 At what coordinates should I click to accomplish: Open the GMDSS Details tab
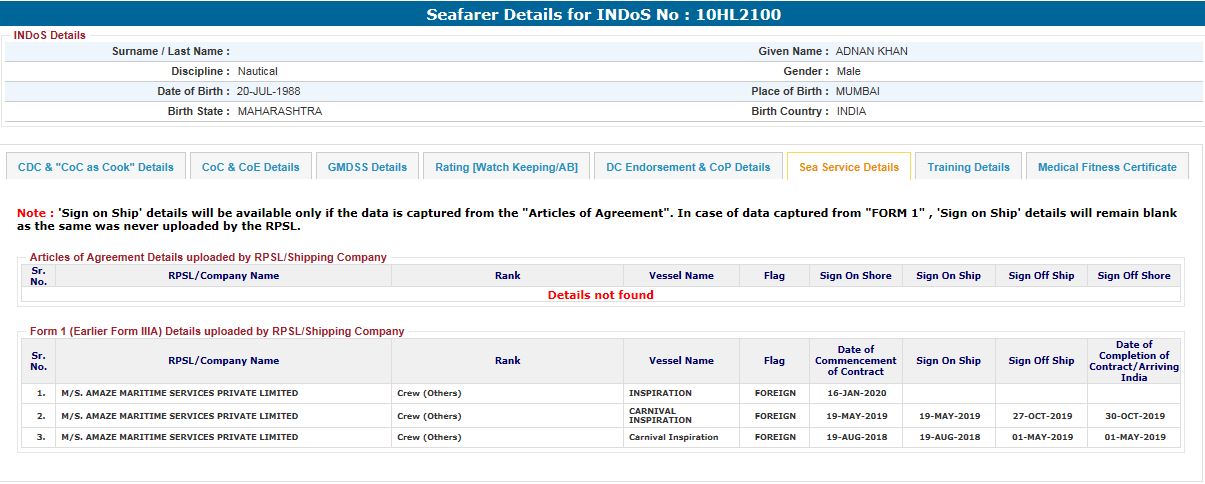pyautogui.click(x=367, y=167)
